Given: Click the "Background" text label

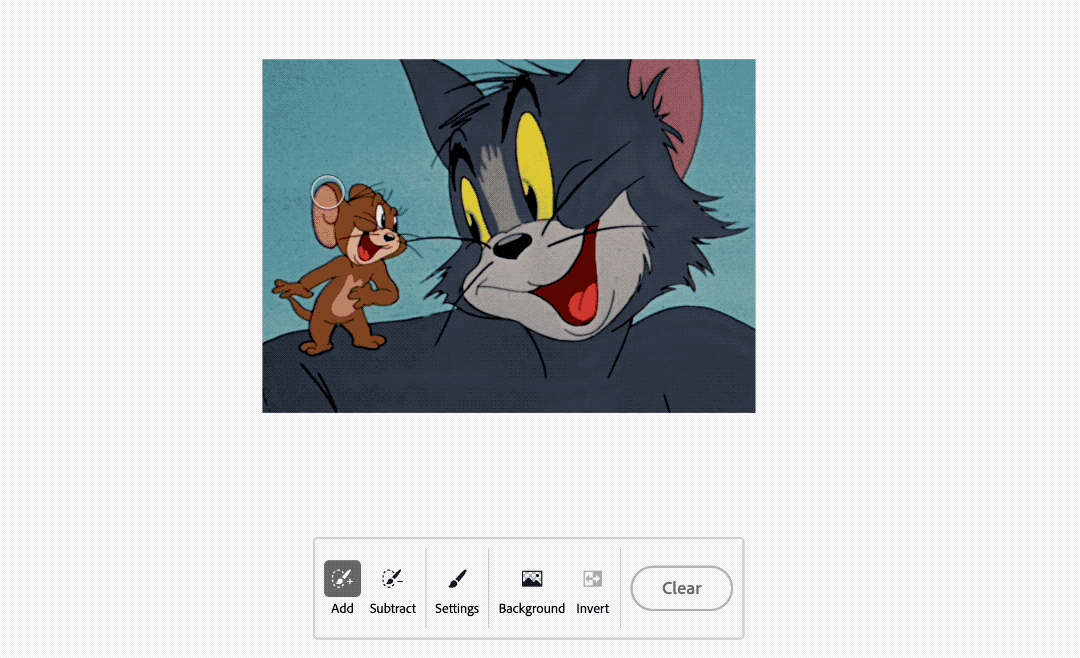Looking at the screenshot, I should coord(532,608).
